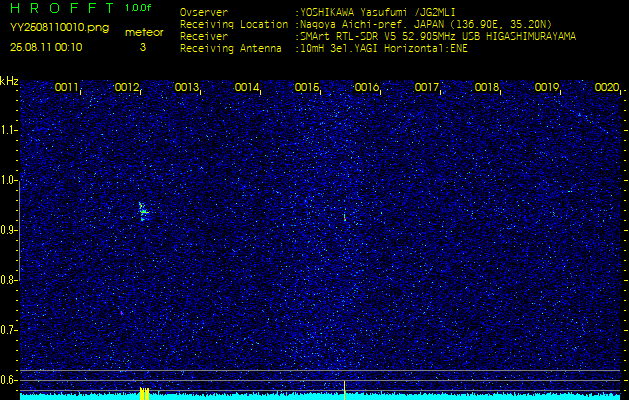
Task: Click the Receiver description SMArt RTL-SDR V5
Action: click(347, 37)
